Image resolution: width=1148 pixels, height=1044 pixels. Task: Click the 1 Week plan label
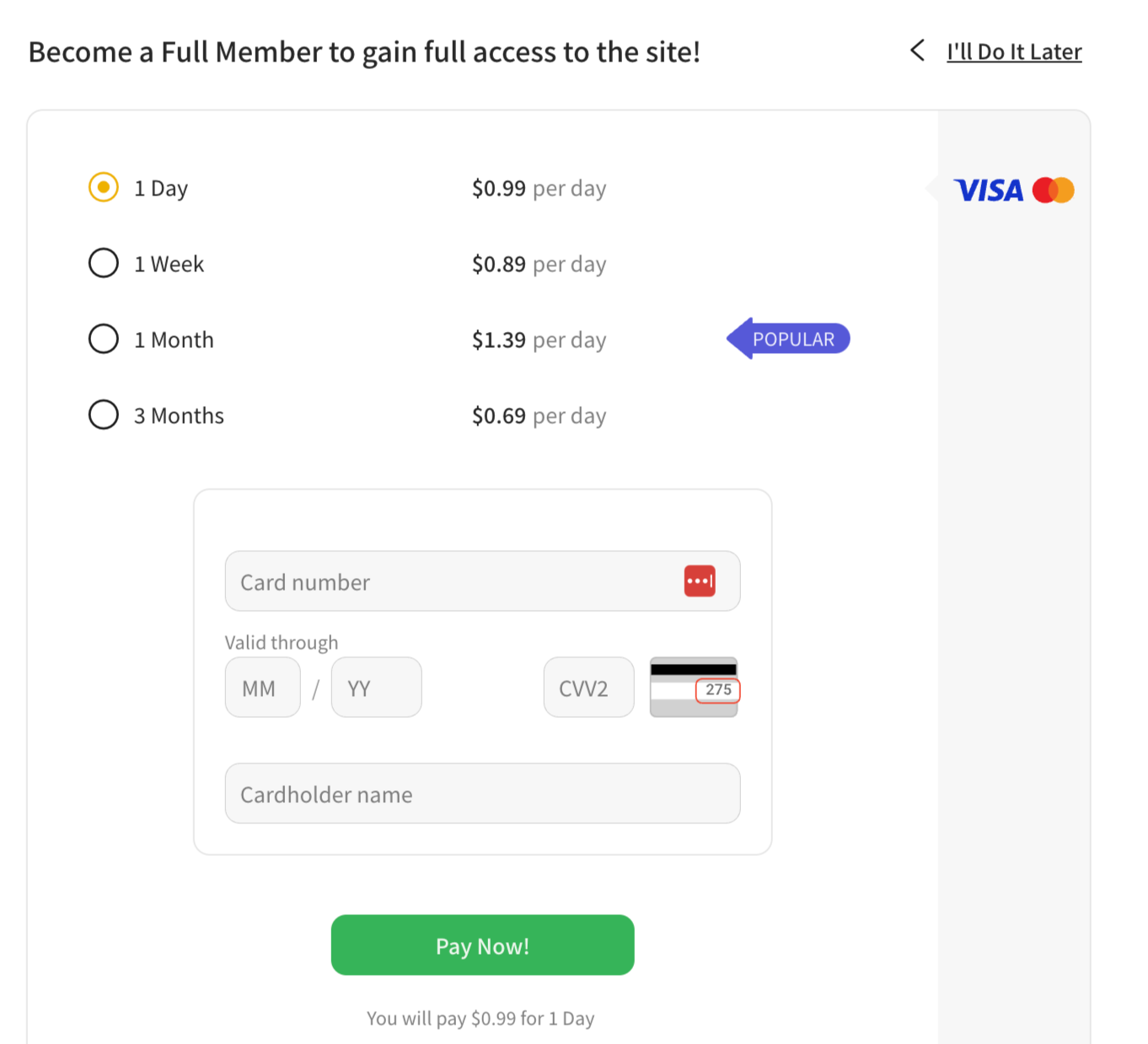tap(169, 264)
